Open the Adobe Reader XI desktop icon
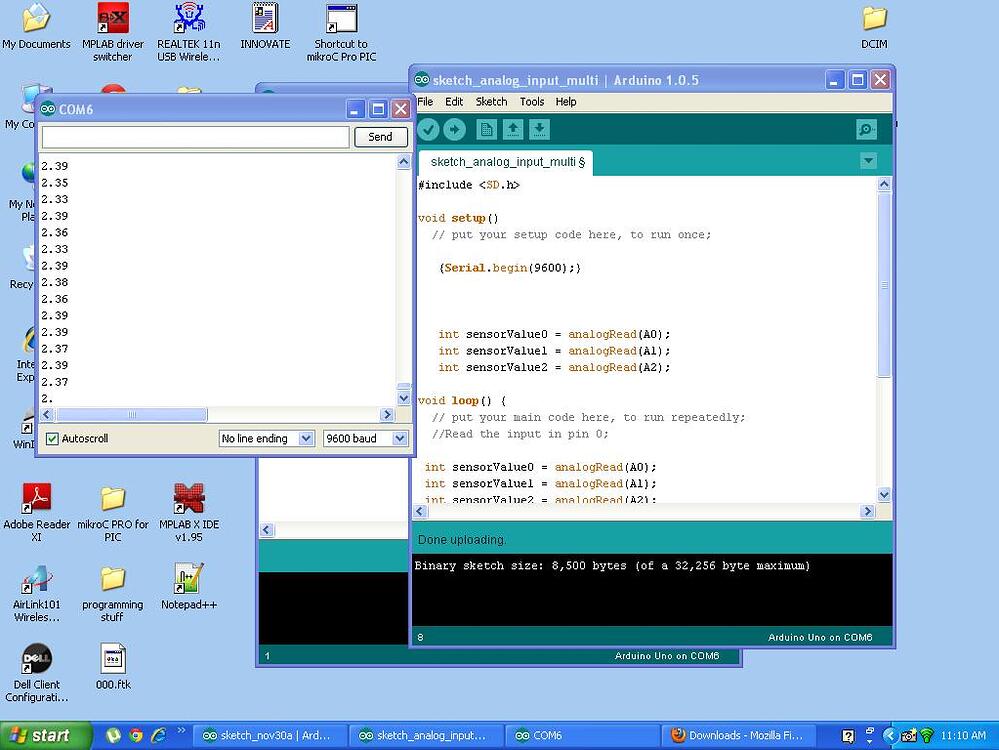 (37, 499)
